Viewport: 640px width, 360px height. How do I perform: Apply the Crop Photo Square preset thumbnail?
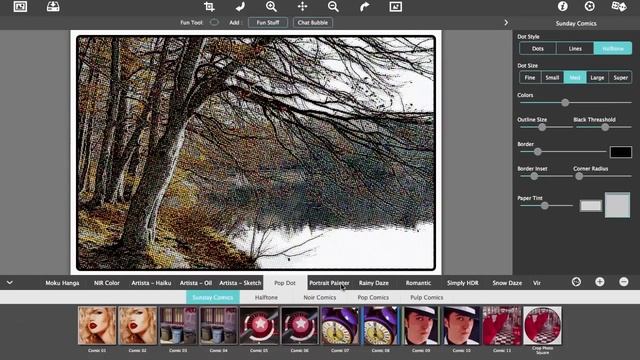coord(542,326)
